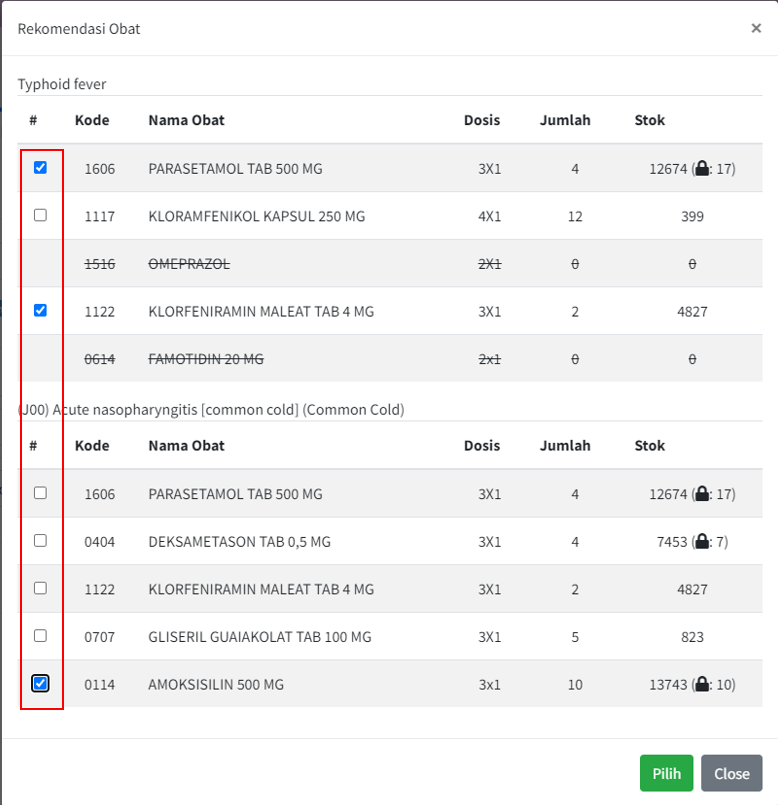Deselect the Amoksisilin 500 MG checkbox

click(40, 684)
